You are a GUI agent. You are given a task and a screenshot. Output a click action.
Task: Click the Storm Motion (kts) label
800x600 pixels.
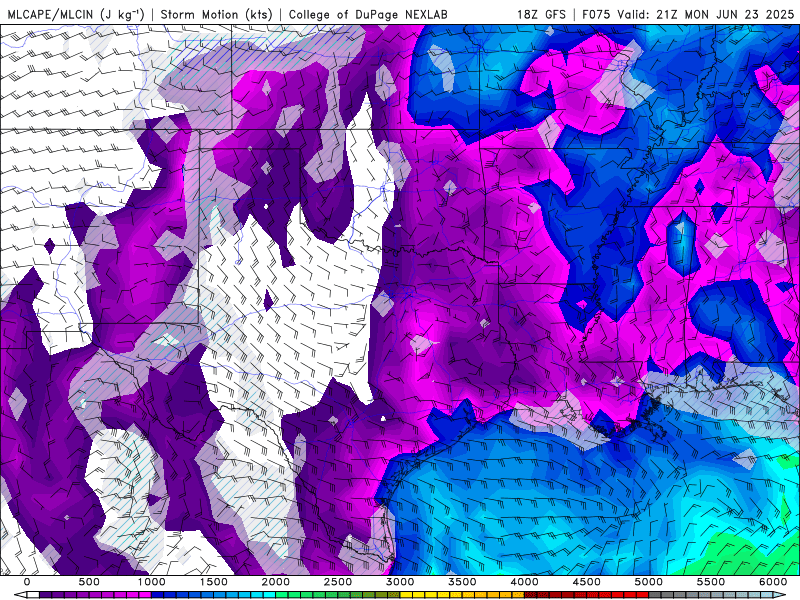coord(216,14)
